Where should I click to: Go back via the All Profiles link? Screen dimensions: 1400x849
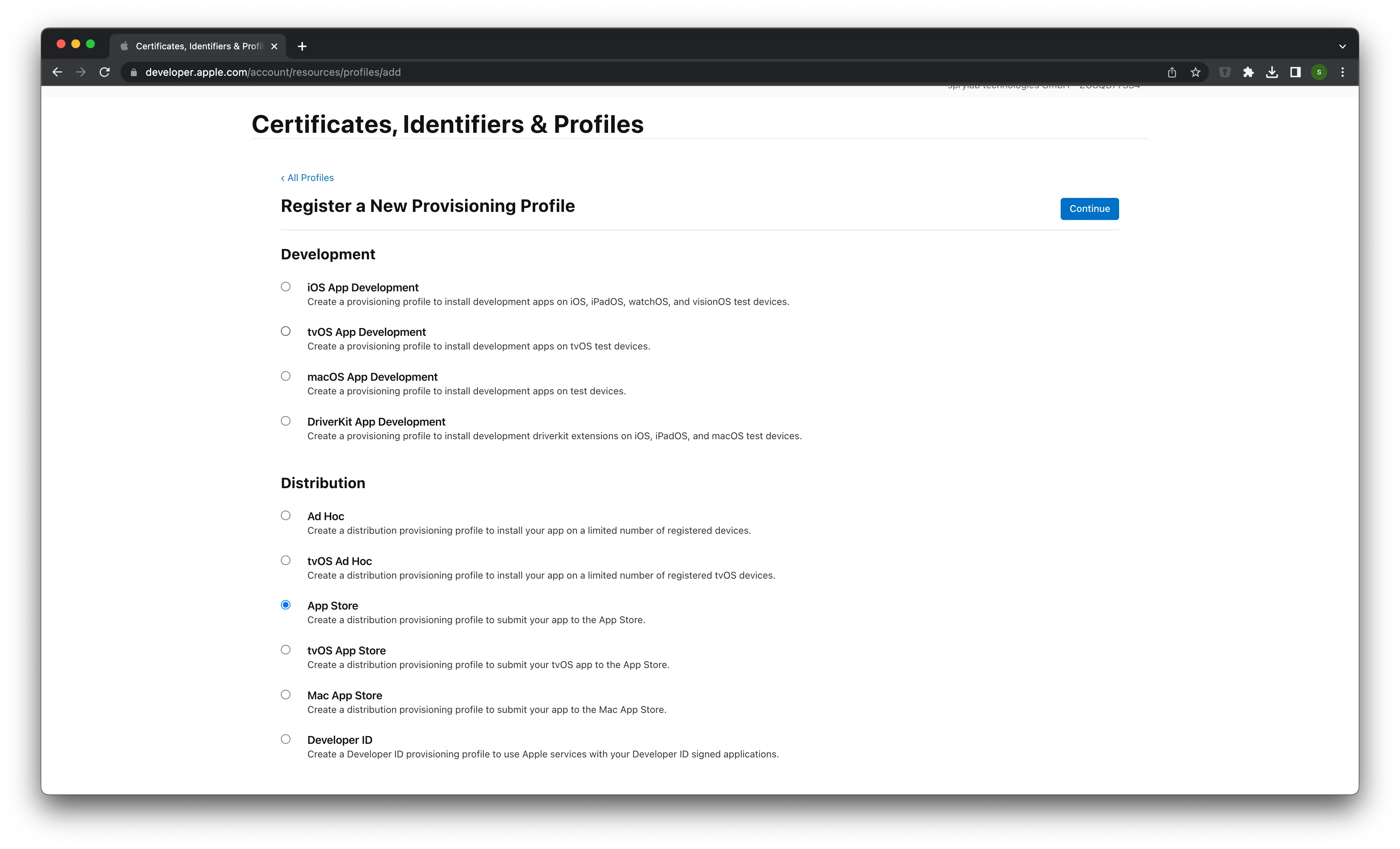(307, 177)
